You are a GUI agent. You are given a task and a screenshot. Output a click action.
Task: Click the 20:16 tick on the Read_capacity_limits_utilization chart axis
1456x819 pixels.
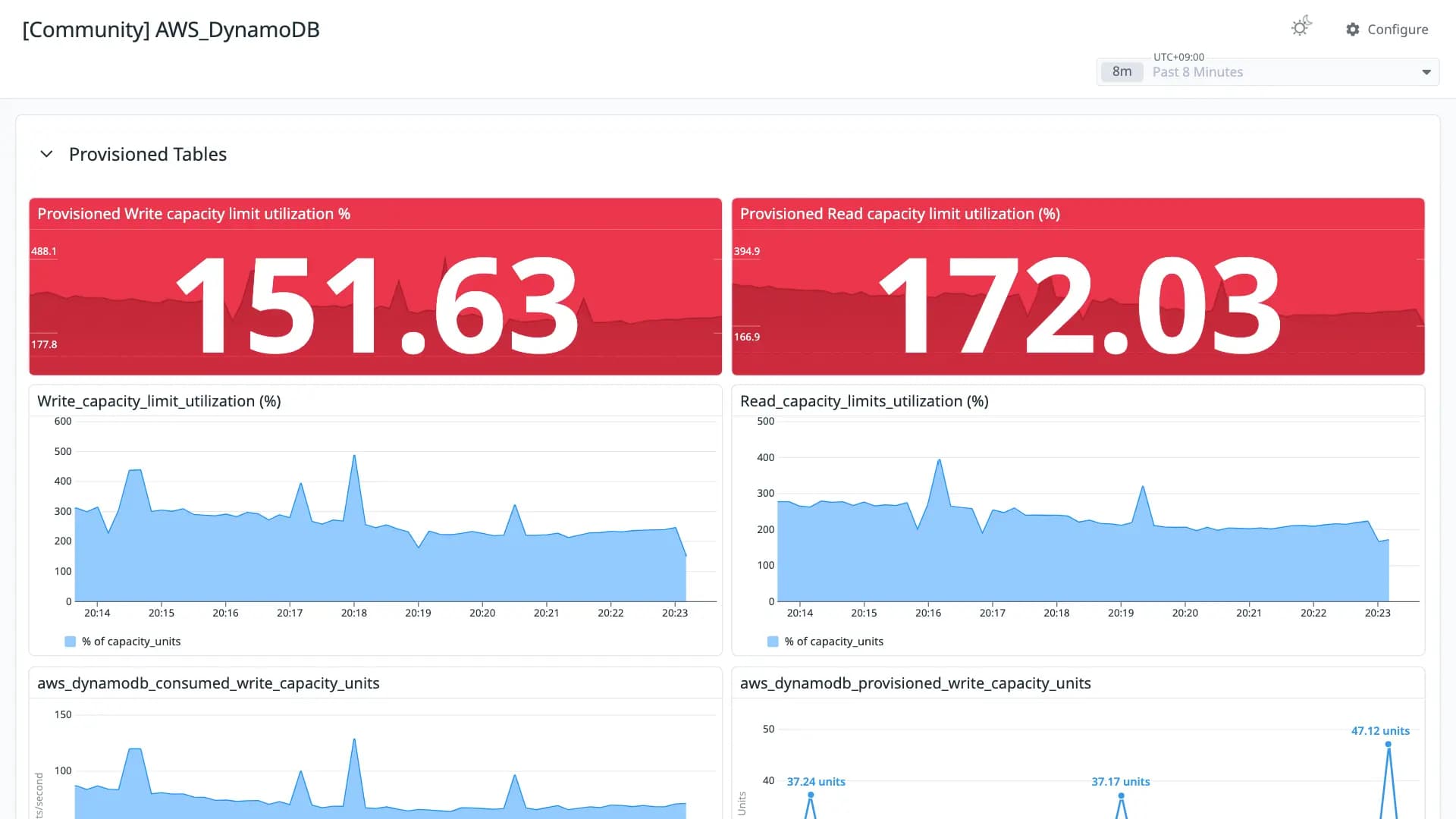(x=928, y=613)
